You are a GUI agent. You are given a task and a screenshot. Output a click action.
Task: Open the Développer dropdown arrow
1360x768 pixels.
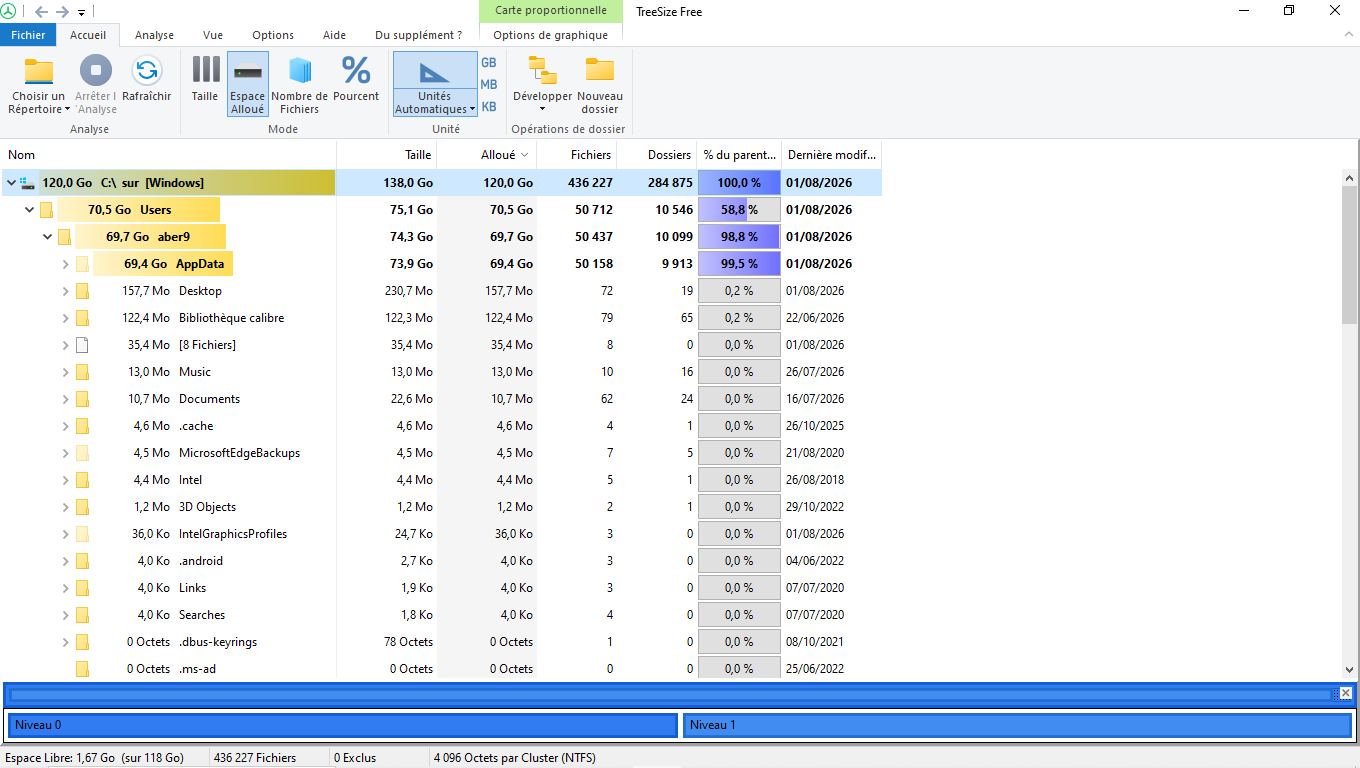point(543,109)
